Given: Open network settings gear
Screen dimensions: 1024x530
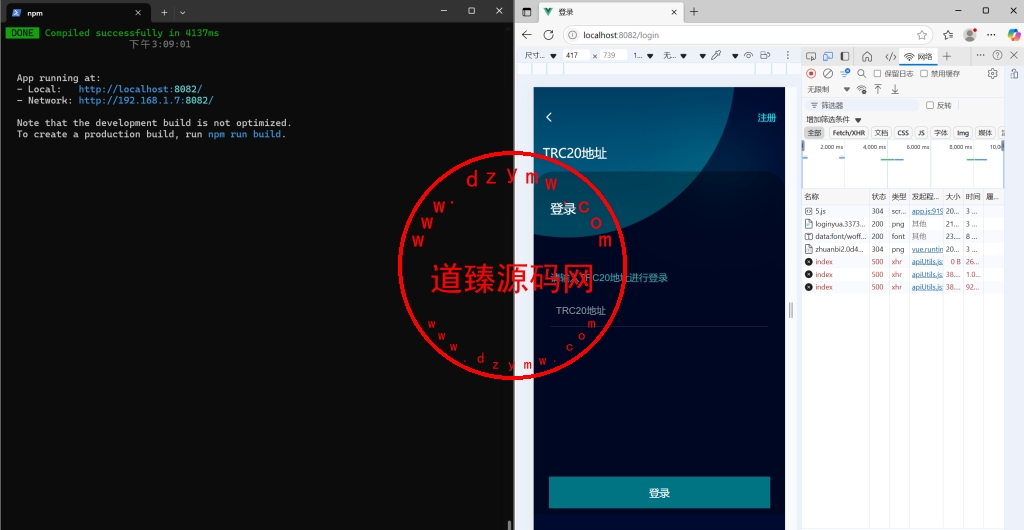Looking at the screenshot, I should pyautogui.click(x=993, y=74).
